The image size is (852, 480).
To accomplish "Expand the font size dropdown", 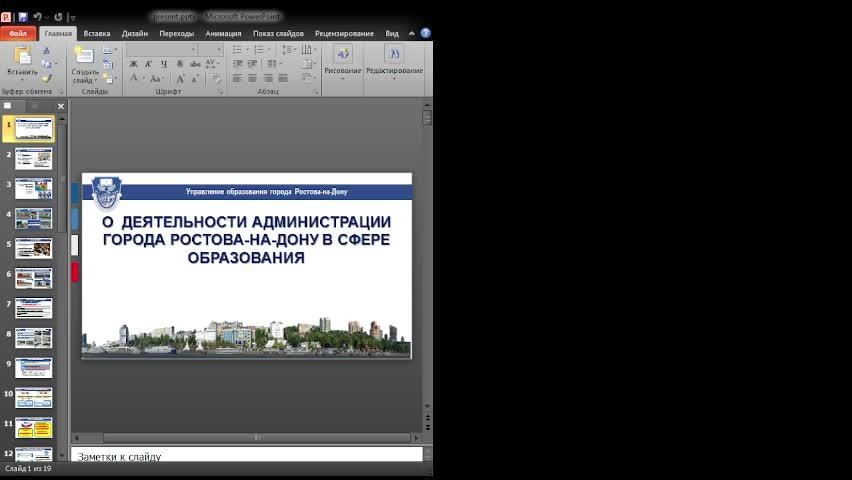I will tap(219, 49).
